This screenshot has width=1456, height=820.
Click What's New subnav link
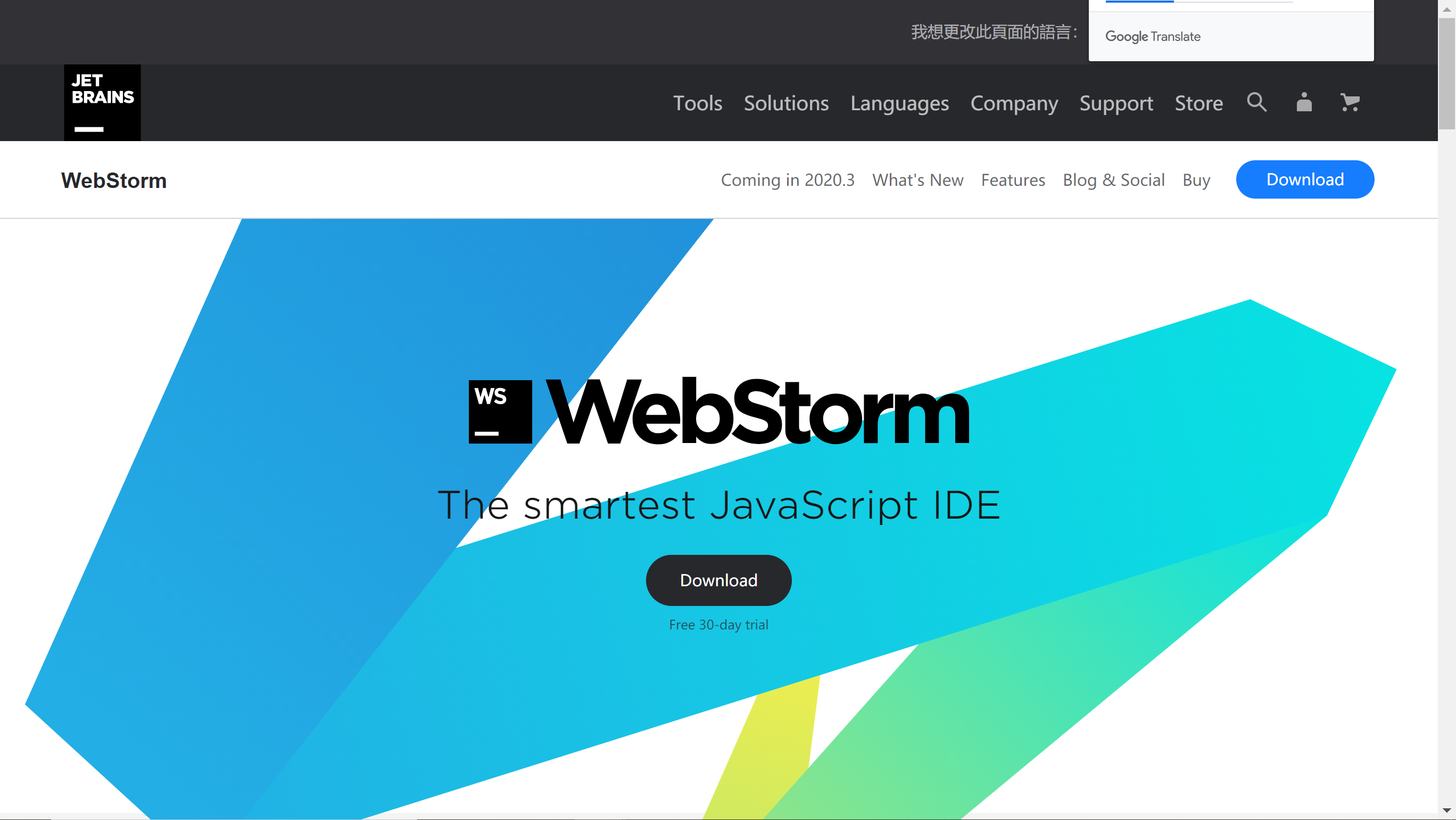tap(917, 180)
